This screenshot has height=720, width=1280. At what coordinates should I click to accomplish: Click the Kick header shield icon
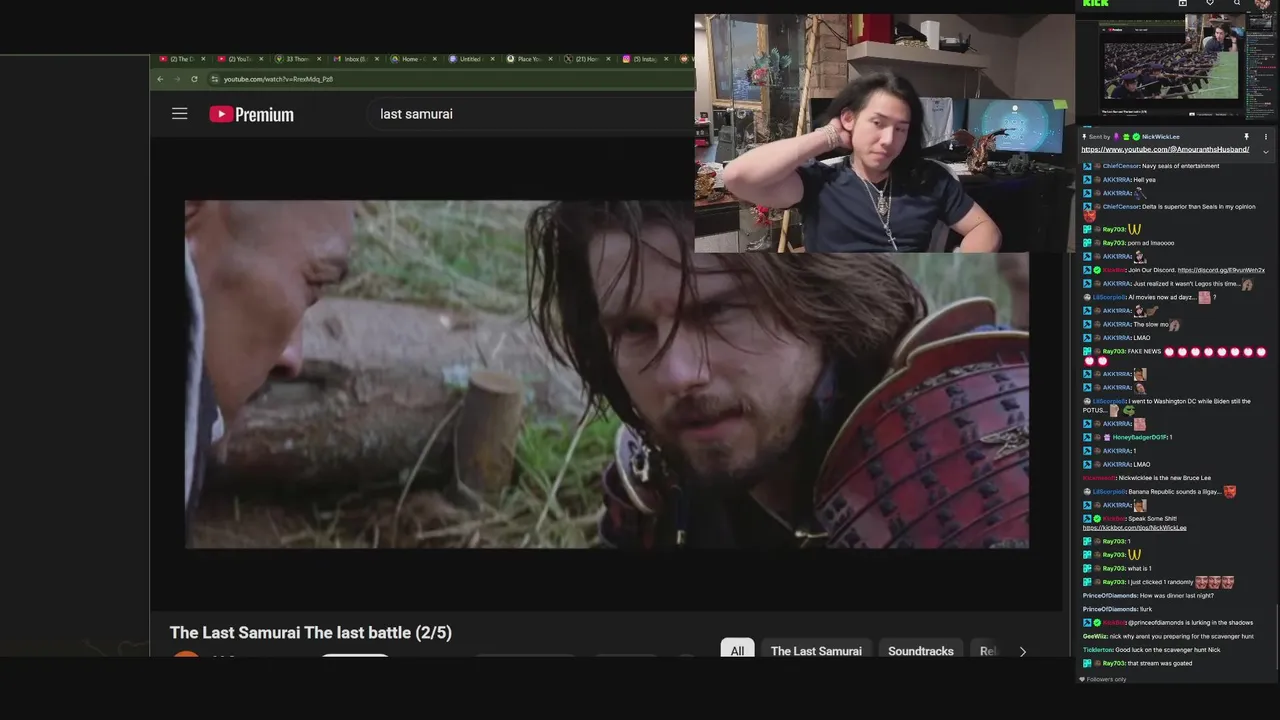[1210, 3]
